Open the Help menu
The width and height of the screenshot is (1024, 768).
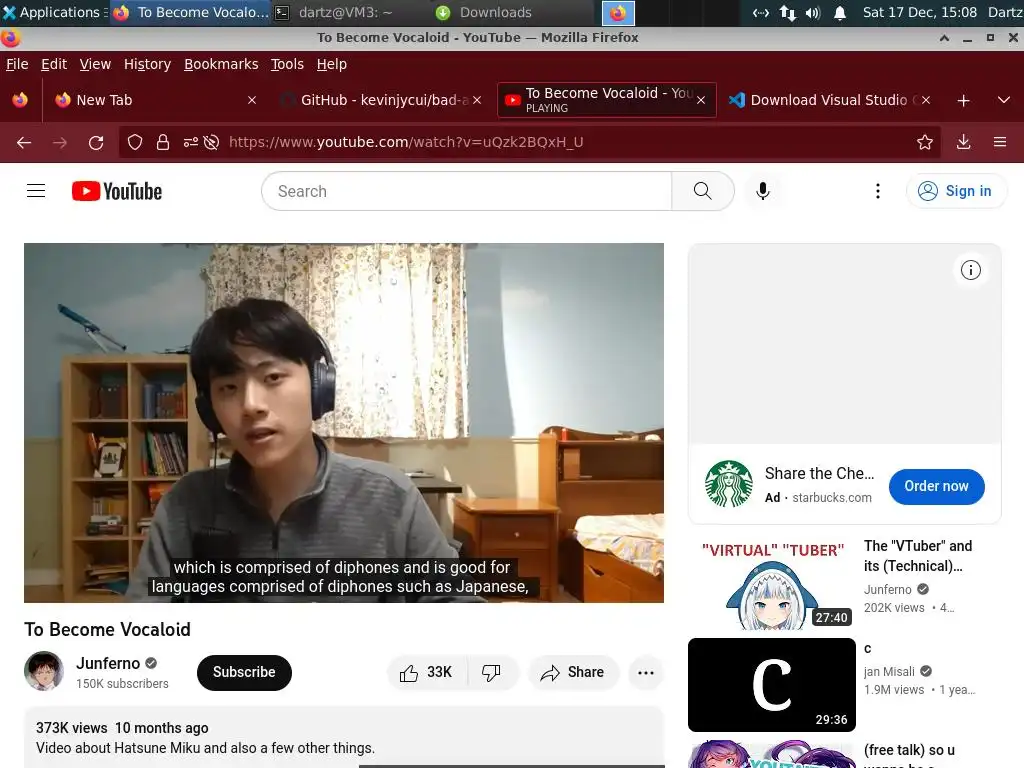pos(332,64)
